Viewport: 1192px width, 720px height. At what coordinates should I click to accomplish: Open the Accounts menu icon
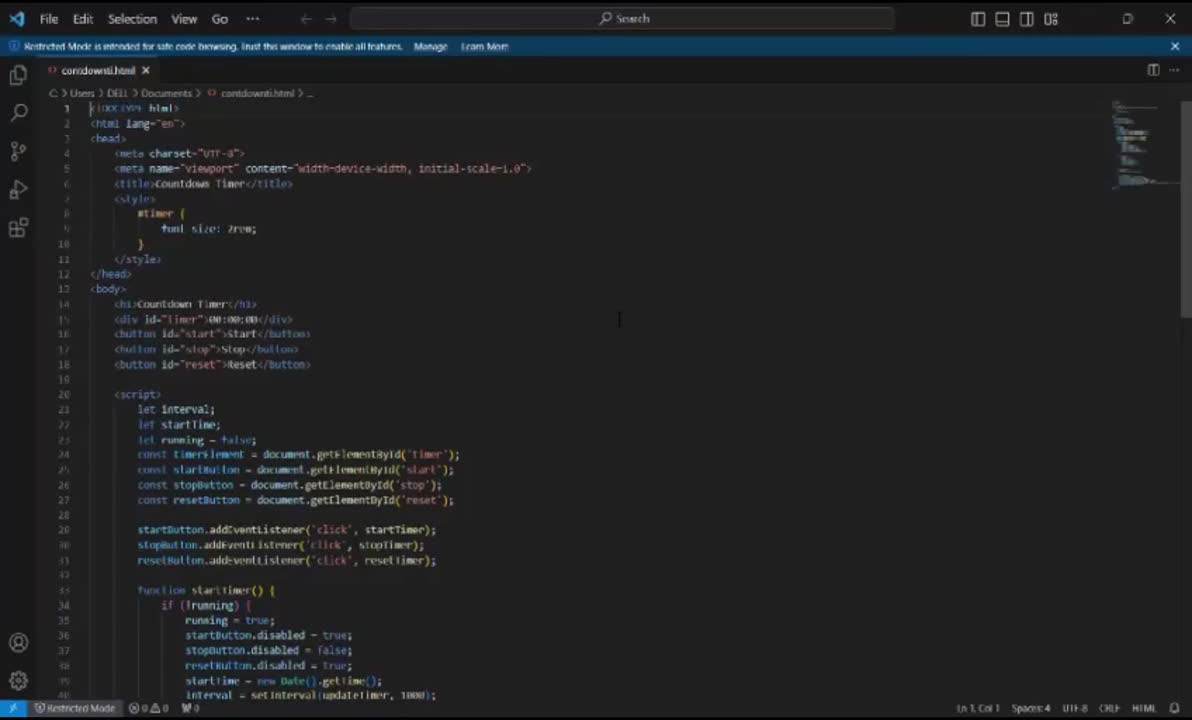(x=18, y=643)
